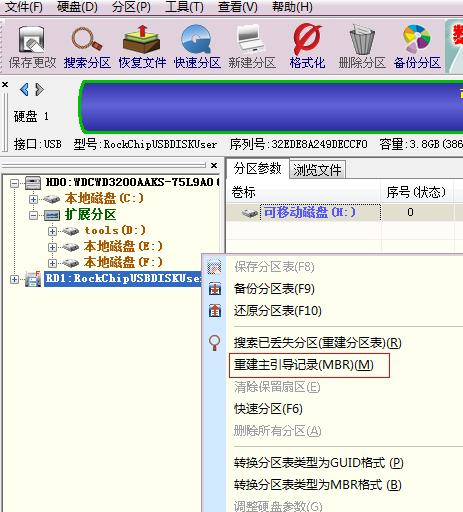This screenshot has width=463, height=512.
Task: Launch the 快速分区 quick partition tool
Action: click(x=197, y=47)
